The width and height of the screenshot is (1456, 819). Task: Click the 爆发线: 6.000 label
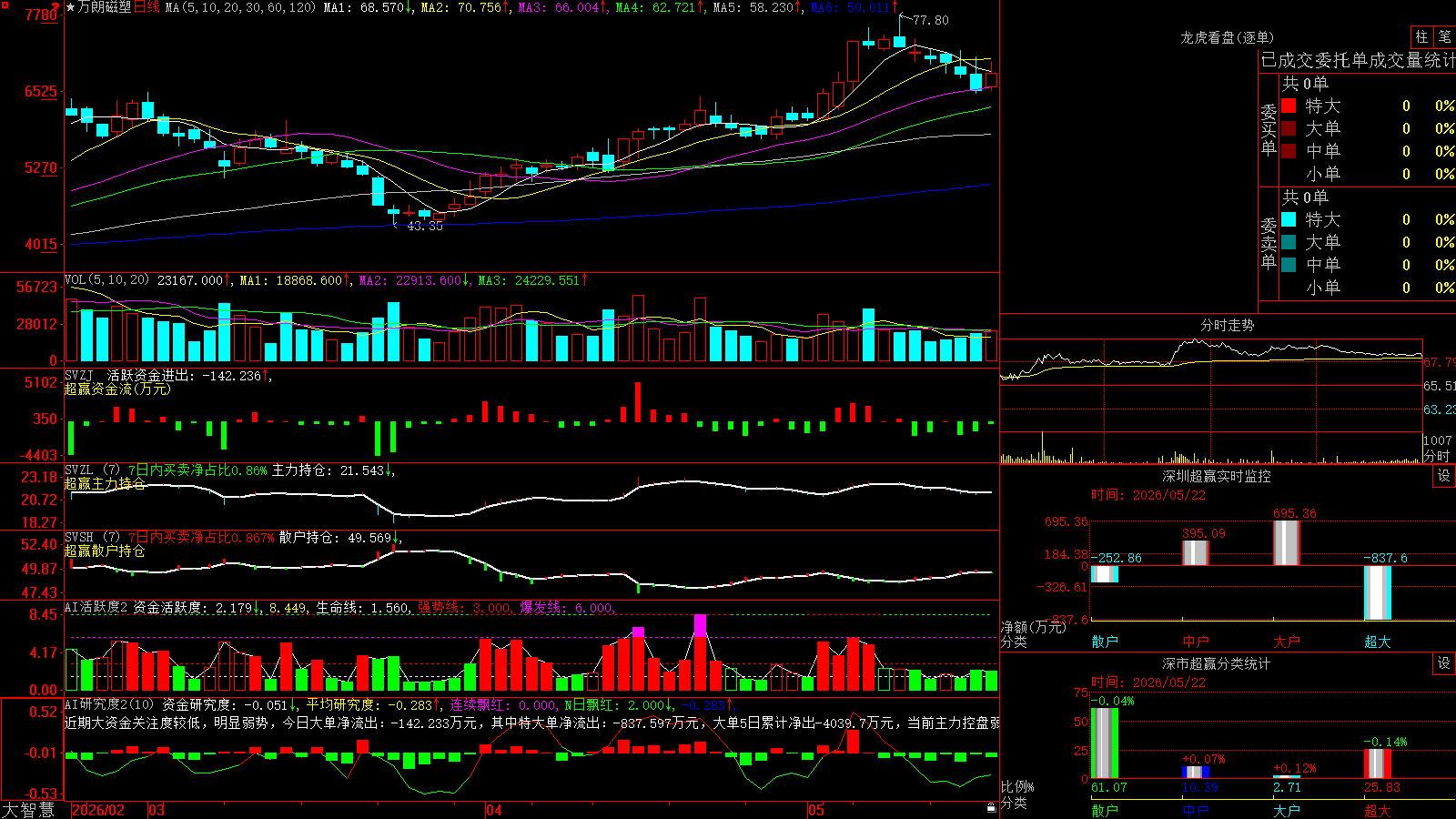567,608
